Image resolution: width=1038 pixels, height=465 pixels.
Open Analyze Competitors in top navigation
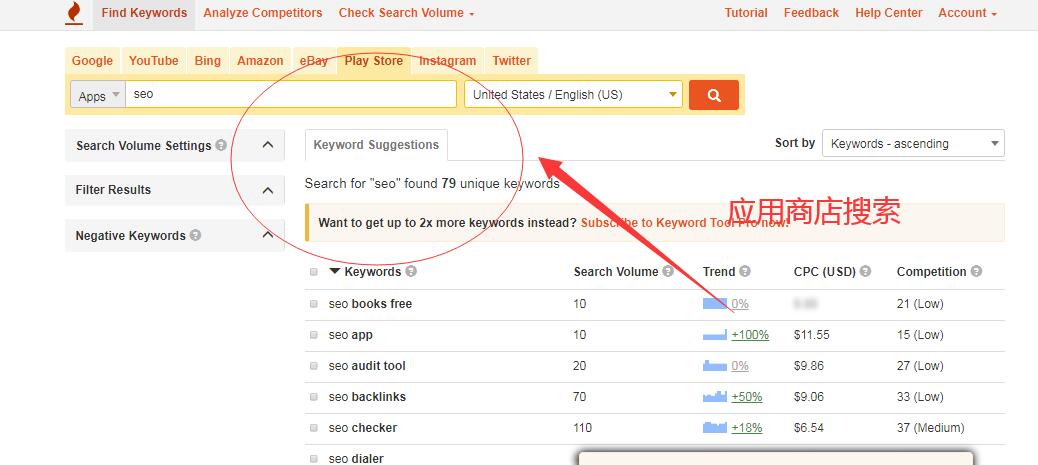(x=263, y=13)
